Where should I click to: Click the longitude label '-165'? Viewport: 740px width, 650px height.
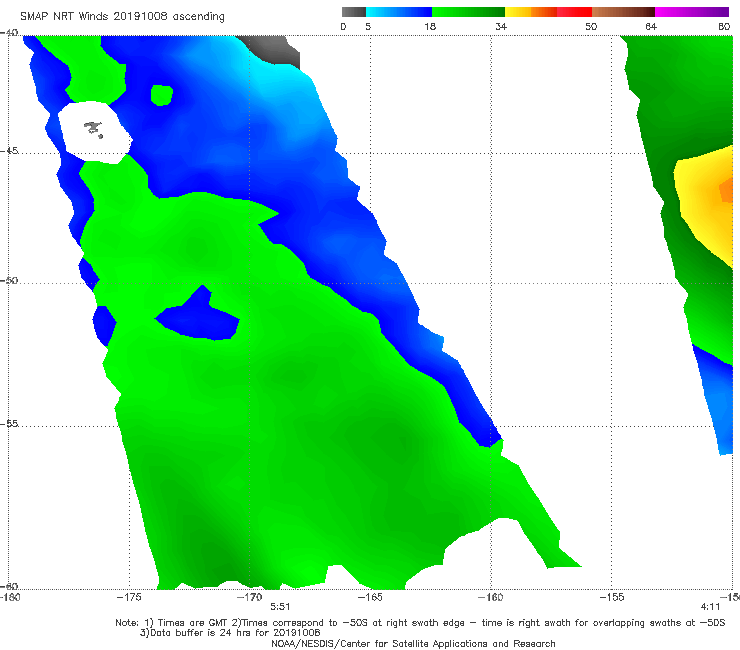click(370, 597)
